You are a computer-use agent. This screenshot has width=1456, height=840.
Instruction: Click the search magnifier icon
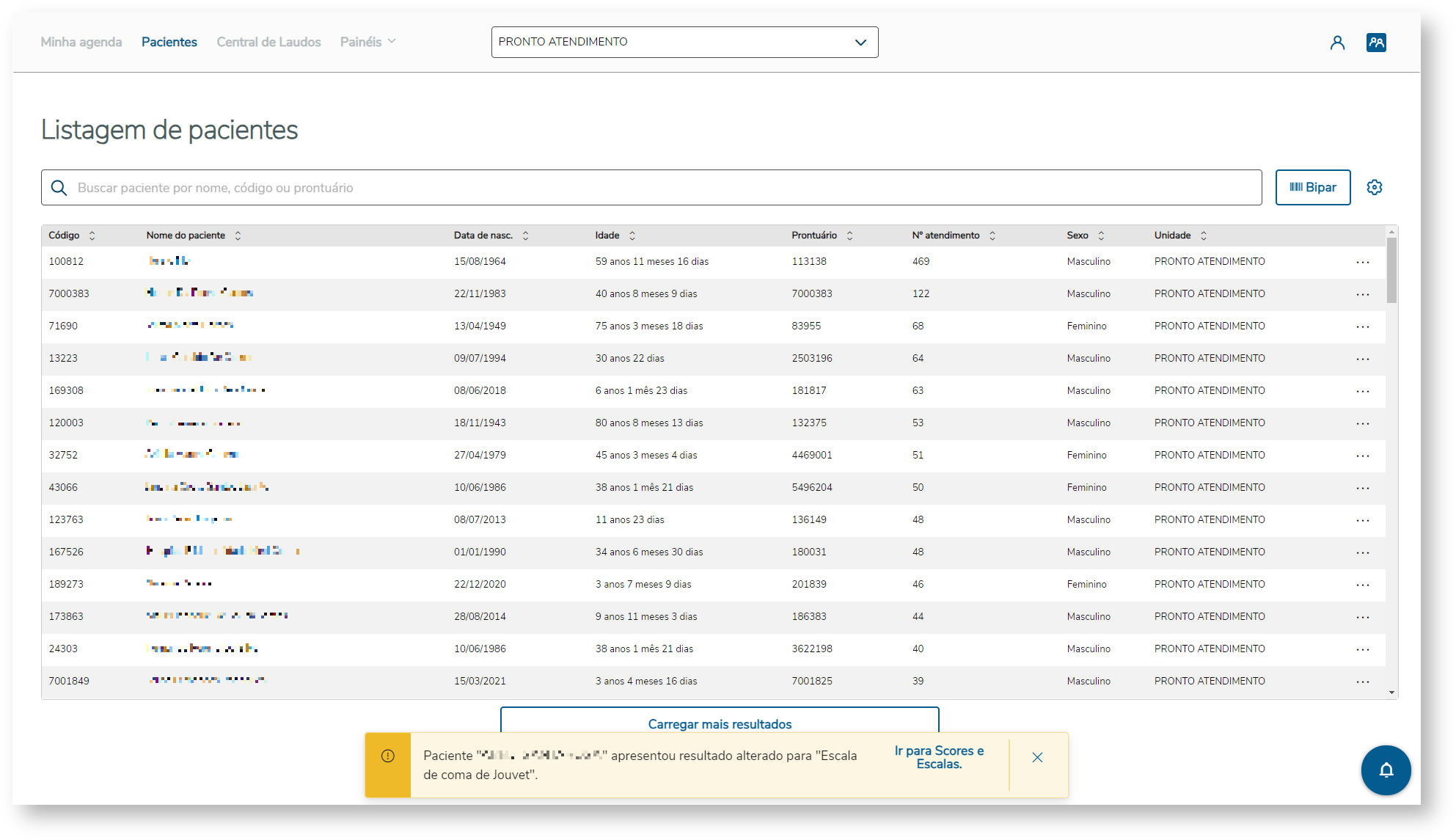click(x=59, y=188)
